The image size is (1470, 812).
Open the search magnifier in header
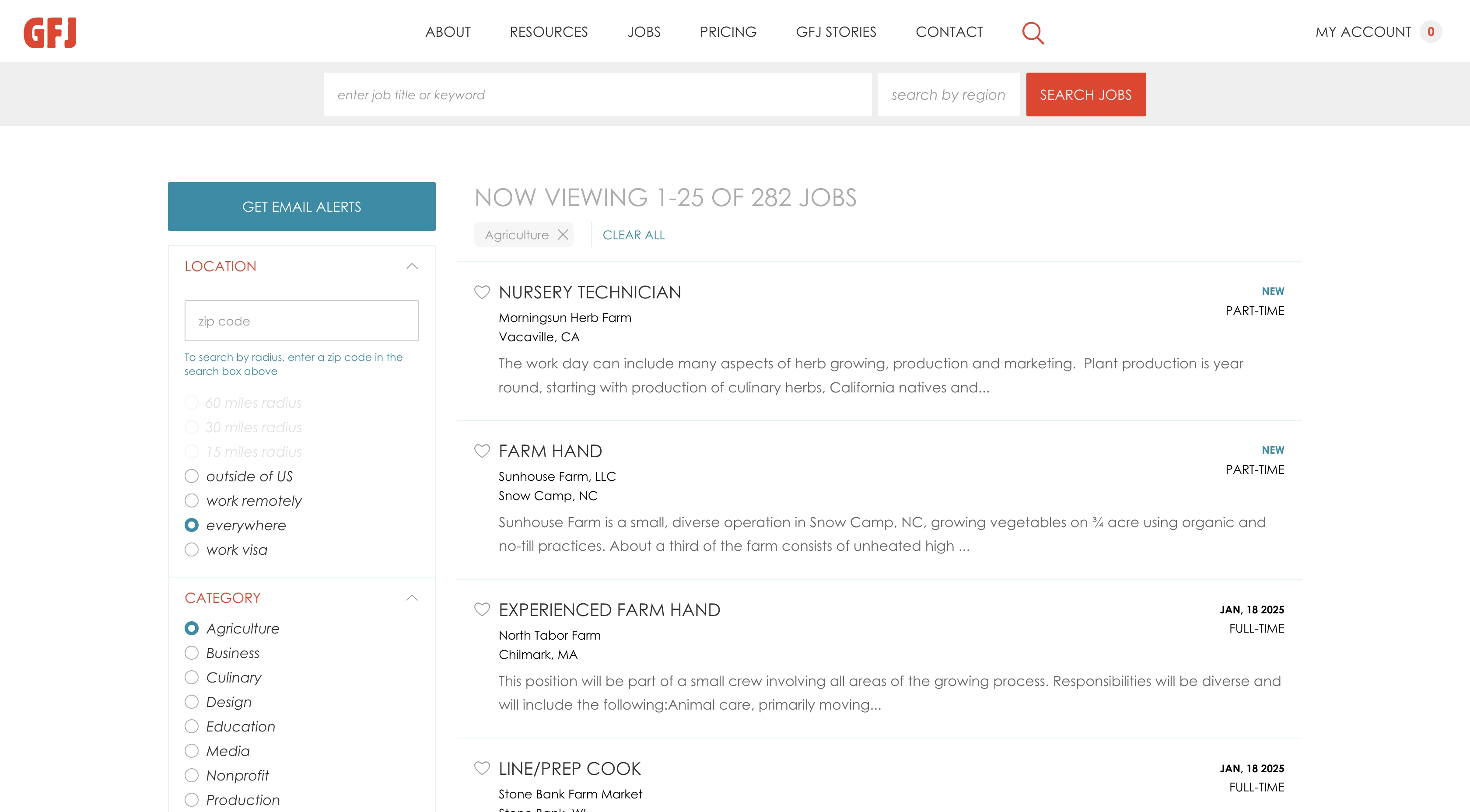click(1032, 32)
